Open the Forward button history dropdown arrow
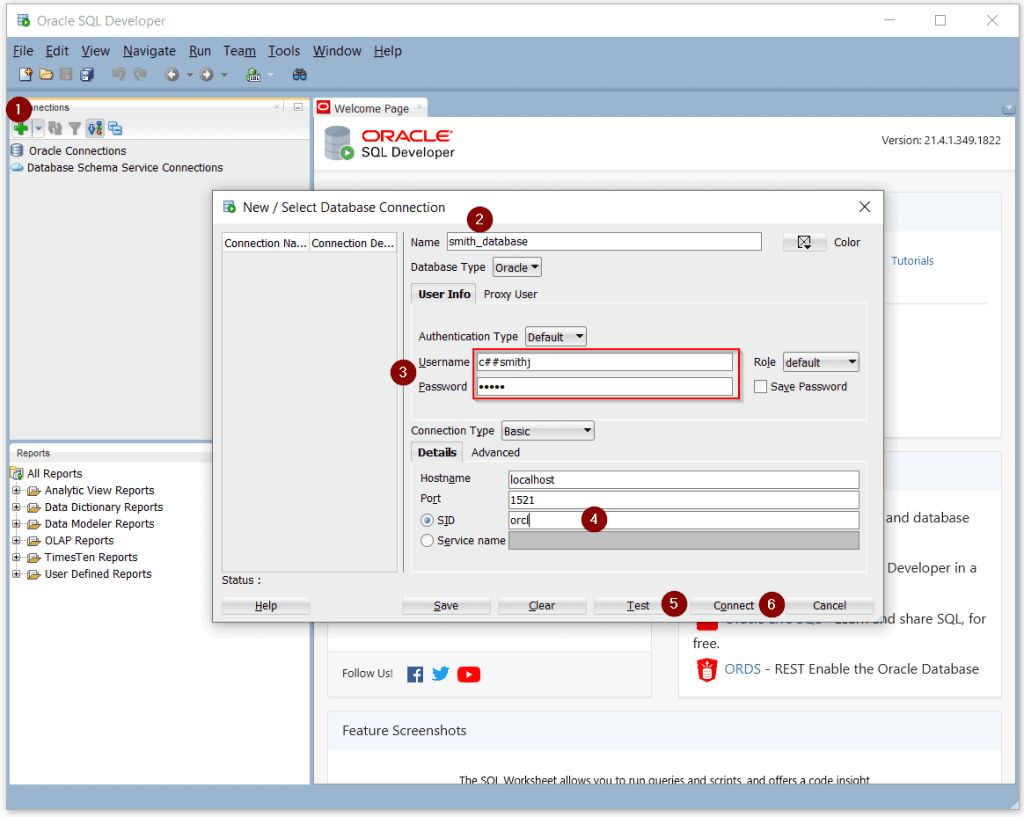This screenshot has height=817, width=1024. point(224,75)
